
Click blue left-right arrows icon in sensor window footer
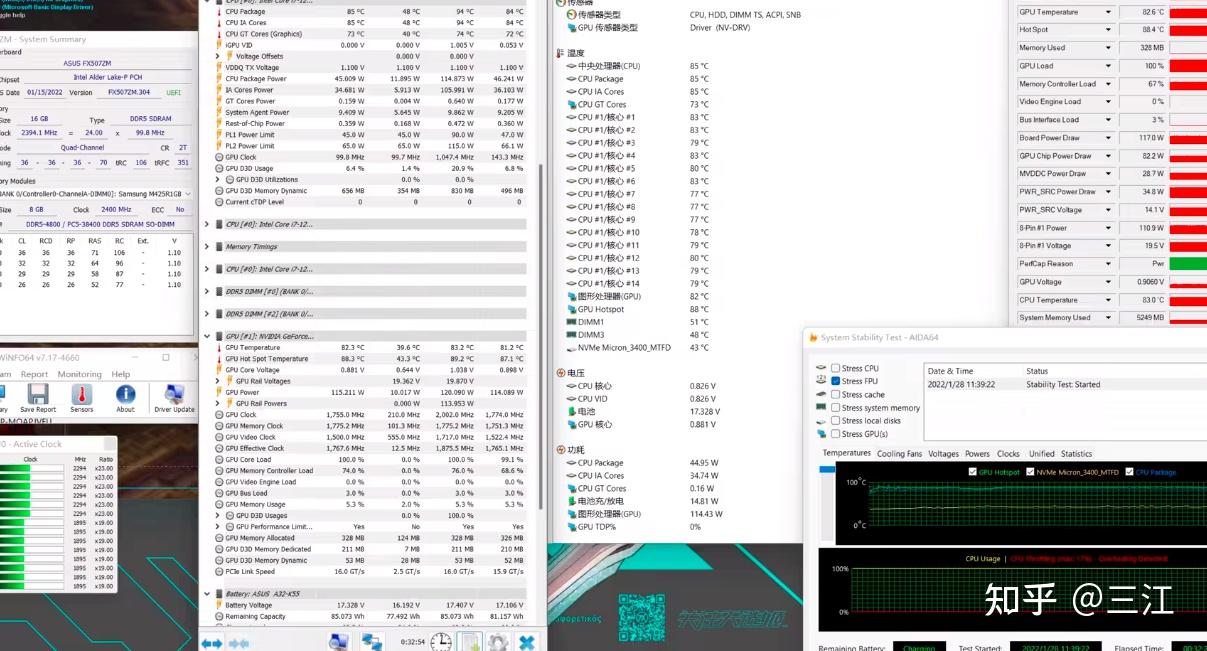(x=211, y=643)
